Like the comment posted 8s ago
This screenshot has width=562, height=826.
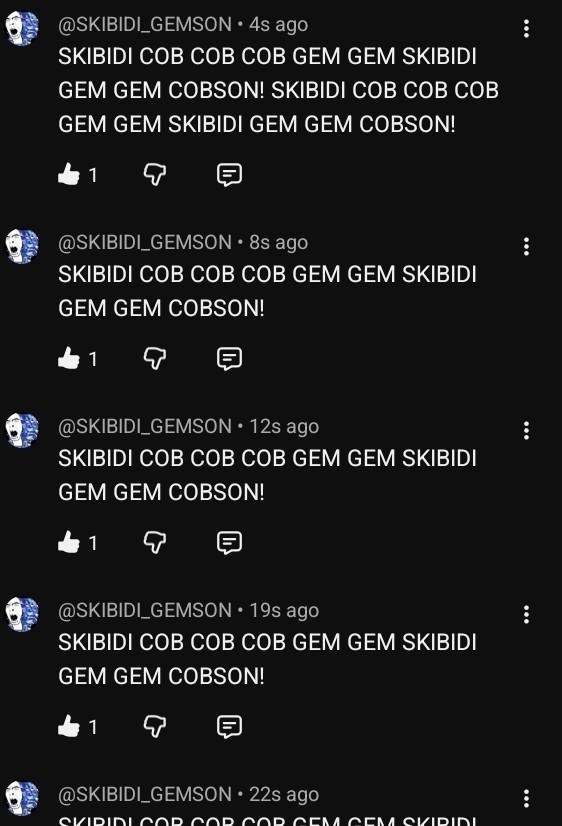pos(68,359)
